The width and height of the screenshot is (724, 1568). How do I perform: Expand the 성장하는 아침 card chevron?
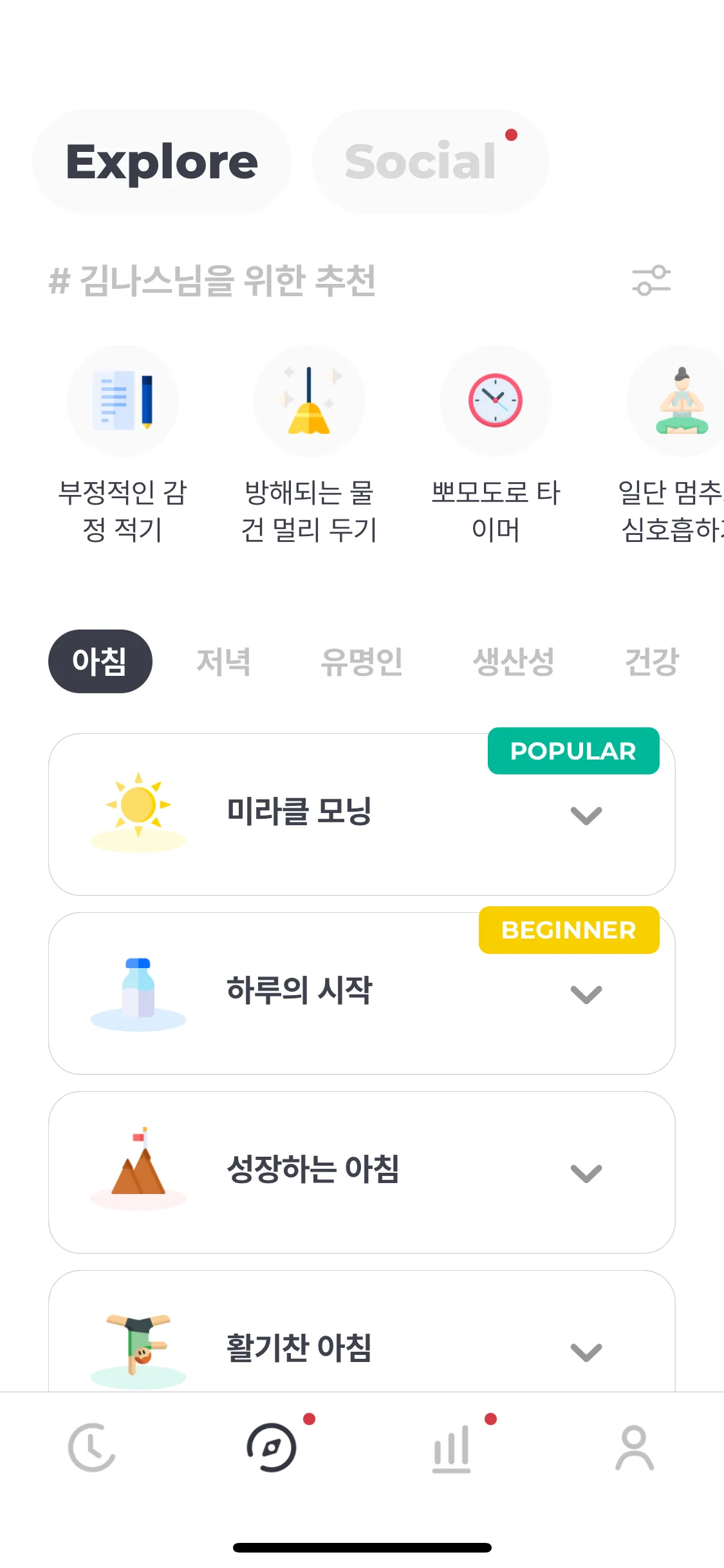[586, 1173]
